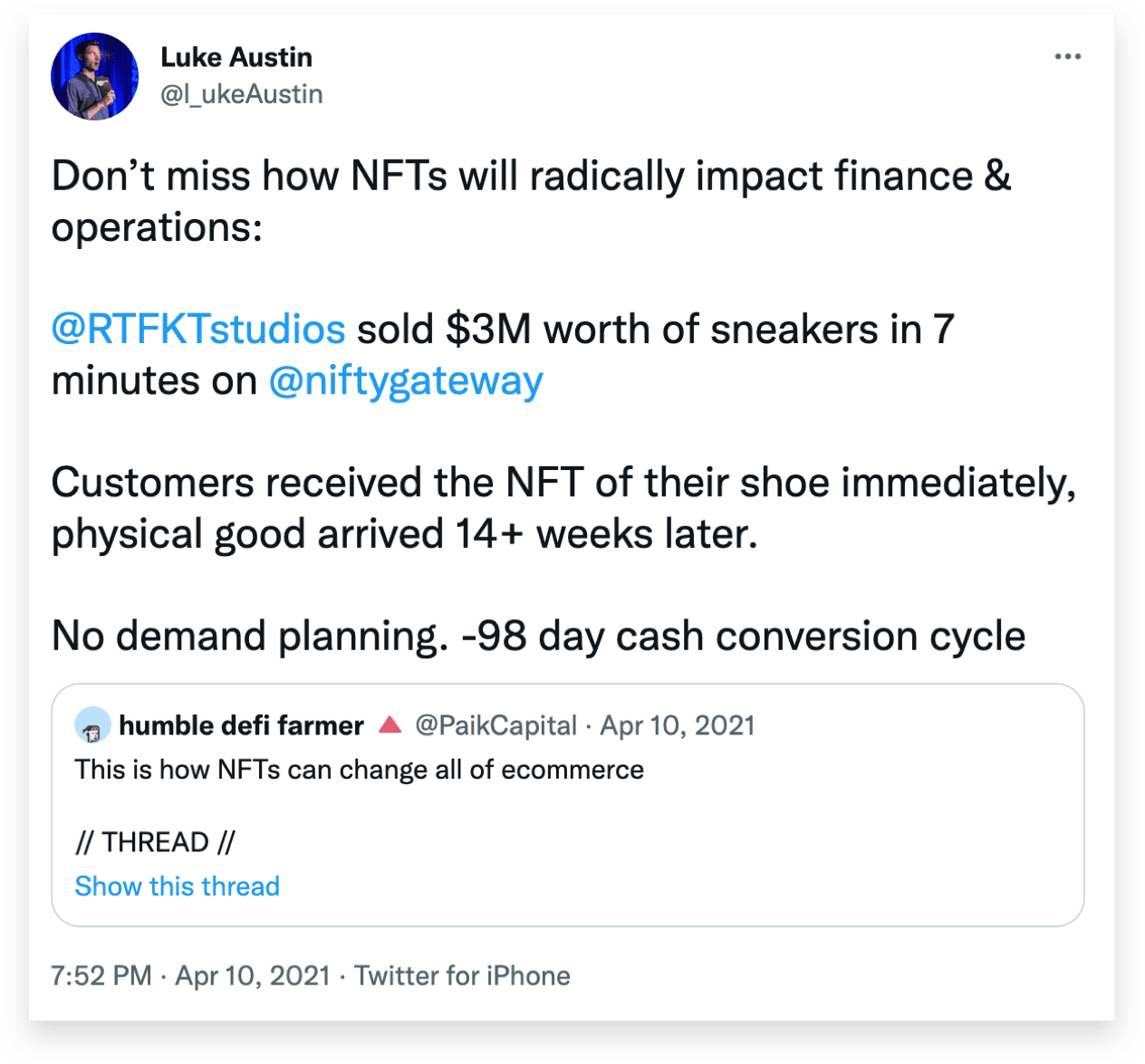Open the @PaikCapital handle

(496, 726)
